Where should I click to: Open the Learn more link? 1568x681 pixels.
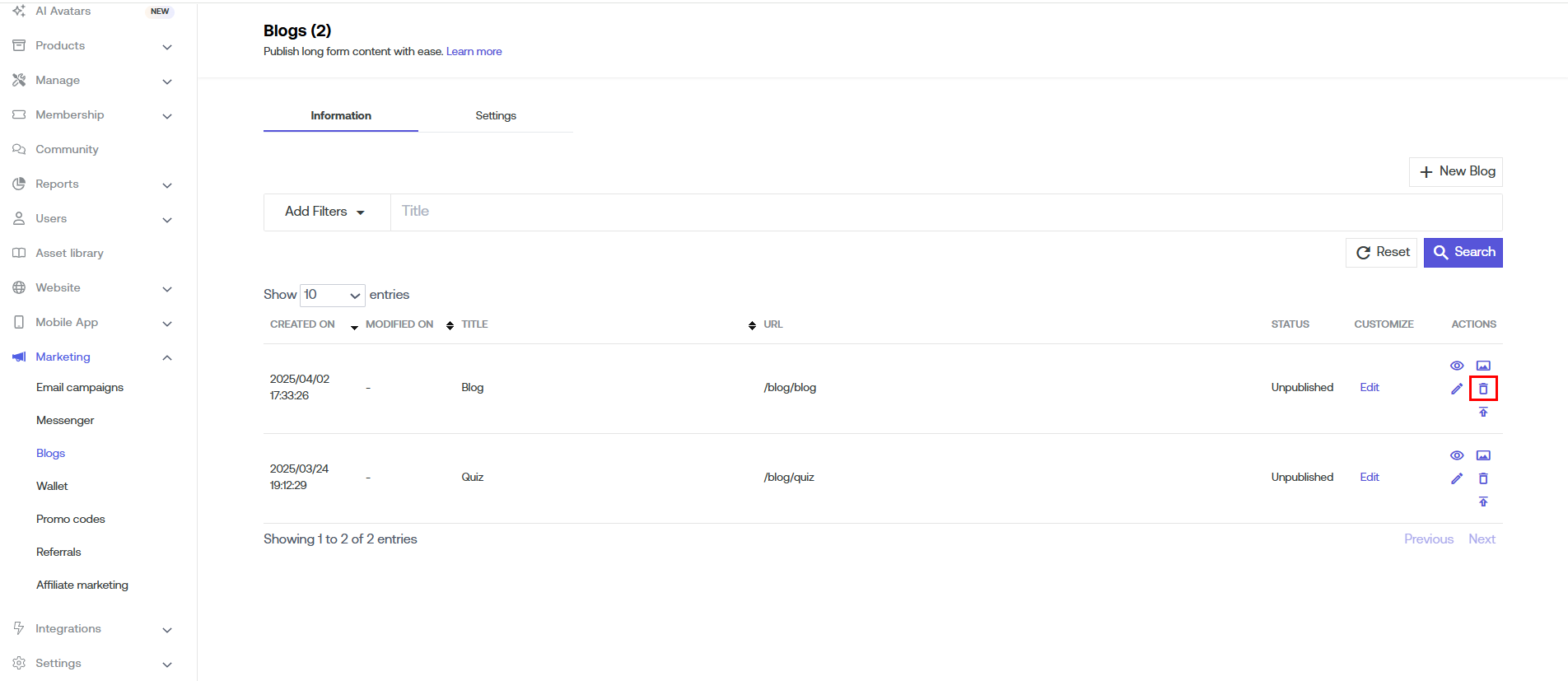click(x=474, y=51)
